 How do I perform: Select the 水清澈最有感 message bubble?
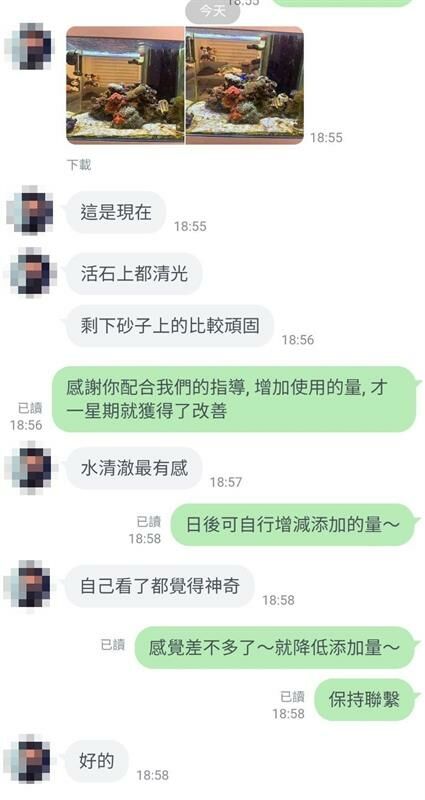(134, 468)
